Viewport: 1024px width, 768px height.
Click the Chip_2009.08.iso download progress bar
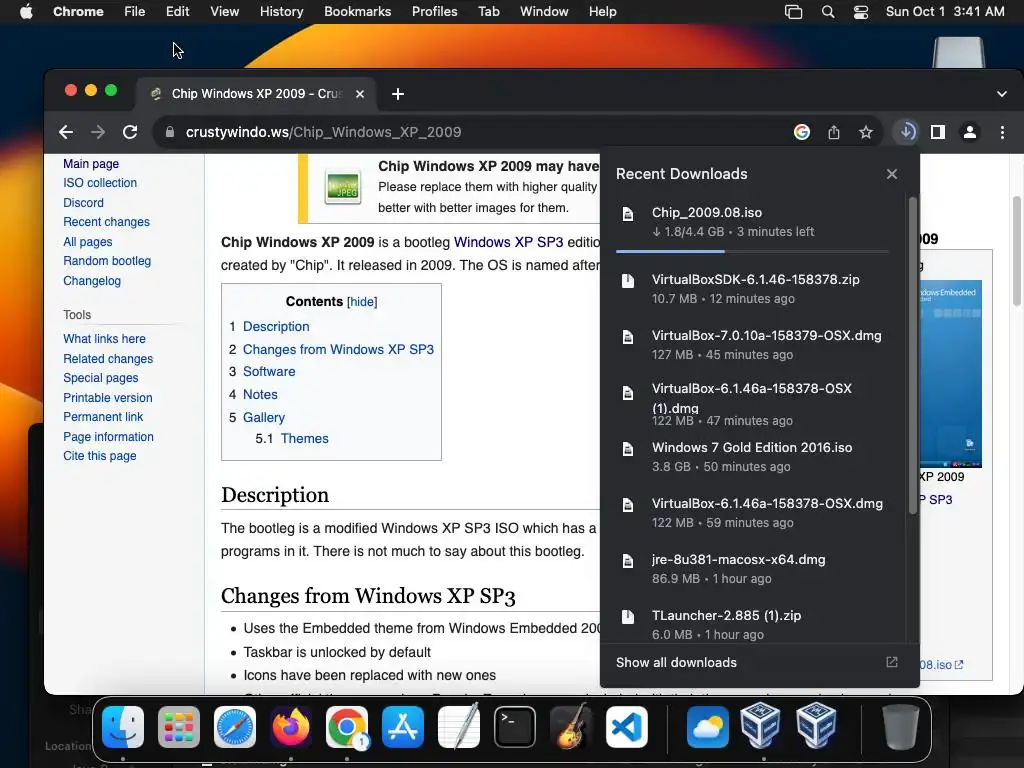pos(752,251)
